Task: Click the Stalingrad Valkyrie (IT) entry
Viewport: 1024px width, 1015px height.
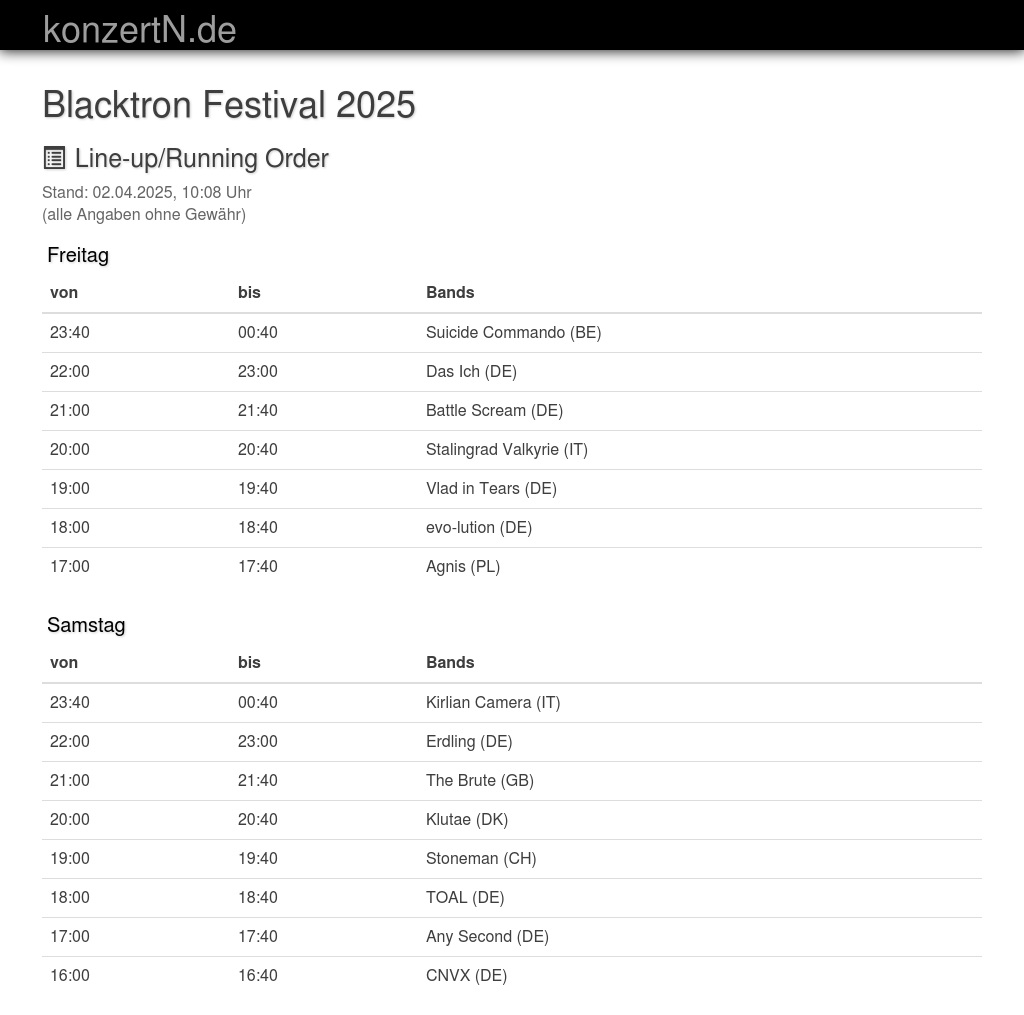Action: point(506,450)
